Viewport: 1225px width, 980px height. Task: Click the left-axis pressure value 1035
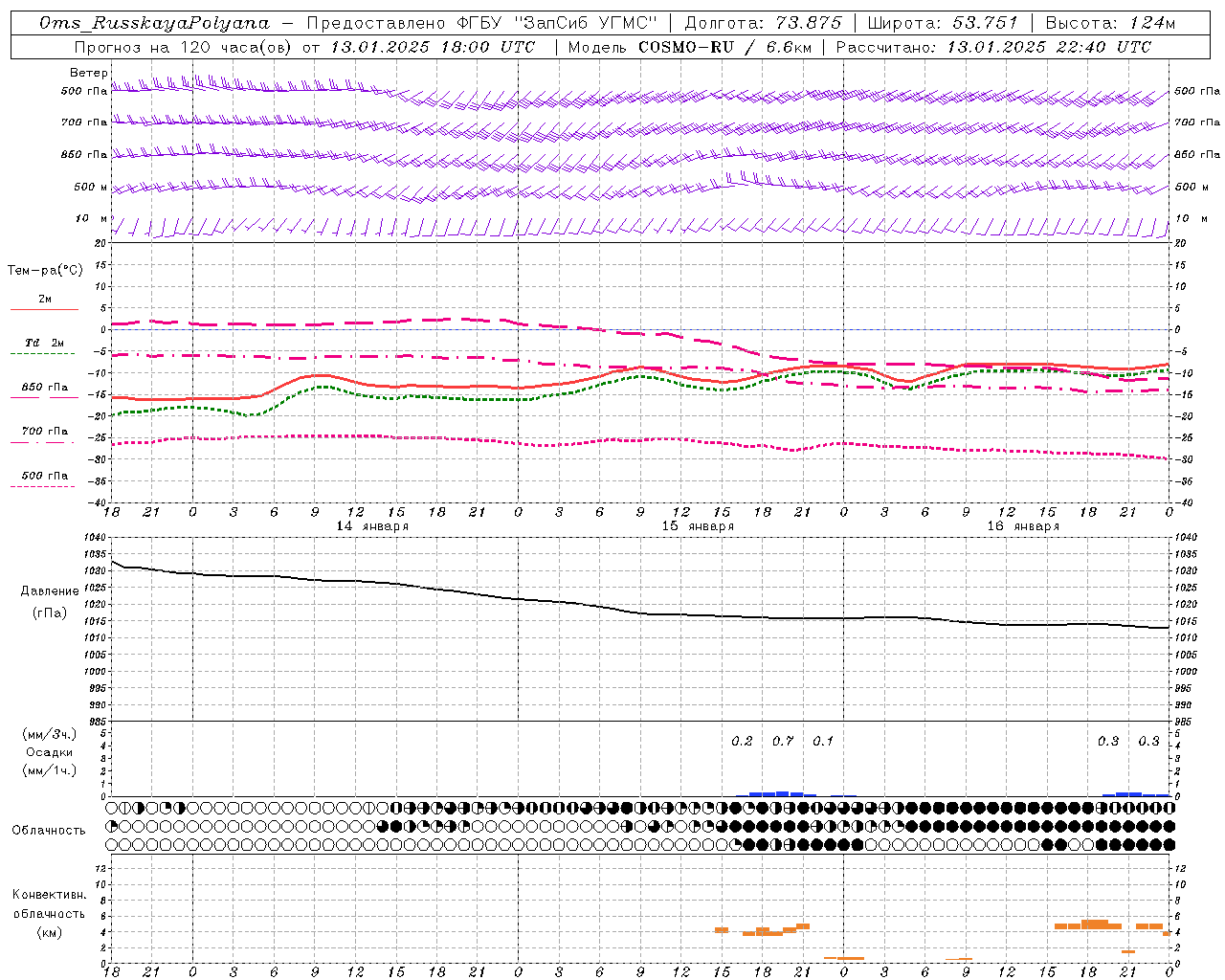pyautogui.click(x=98, y=554)
